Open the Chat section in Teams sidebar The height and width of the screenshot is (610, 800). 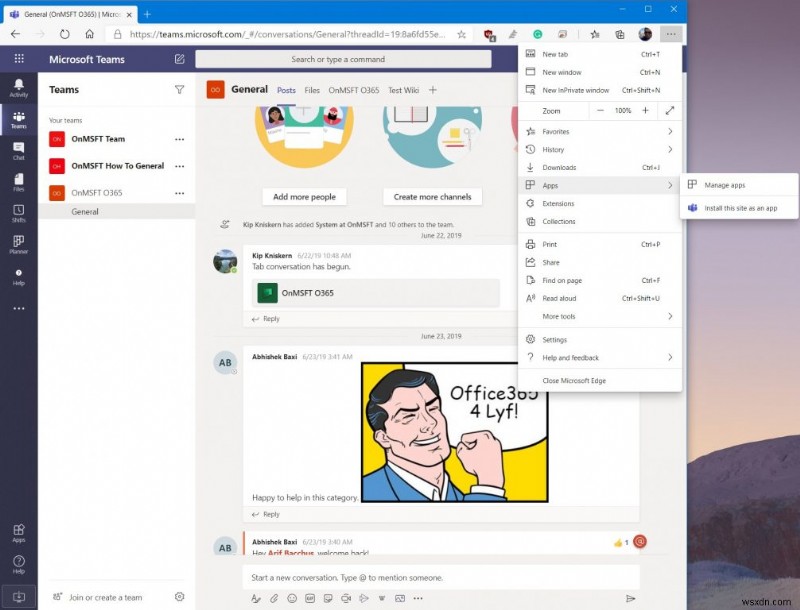[x=18, y=152]
